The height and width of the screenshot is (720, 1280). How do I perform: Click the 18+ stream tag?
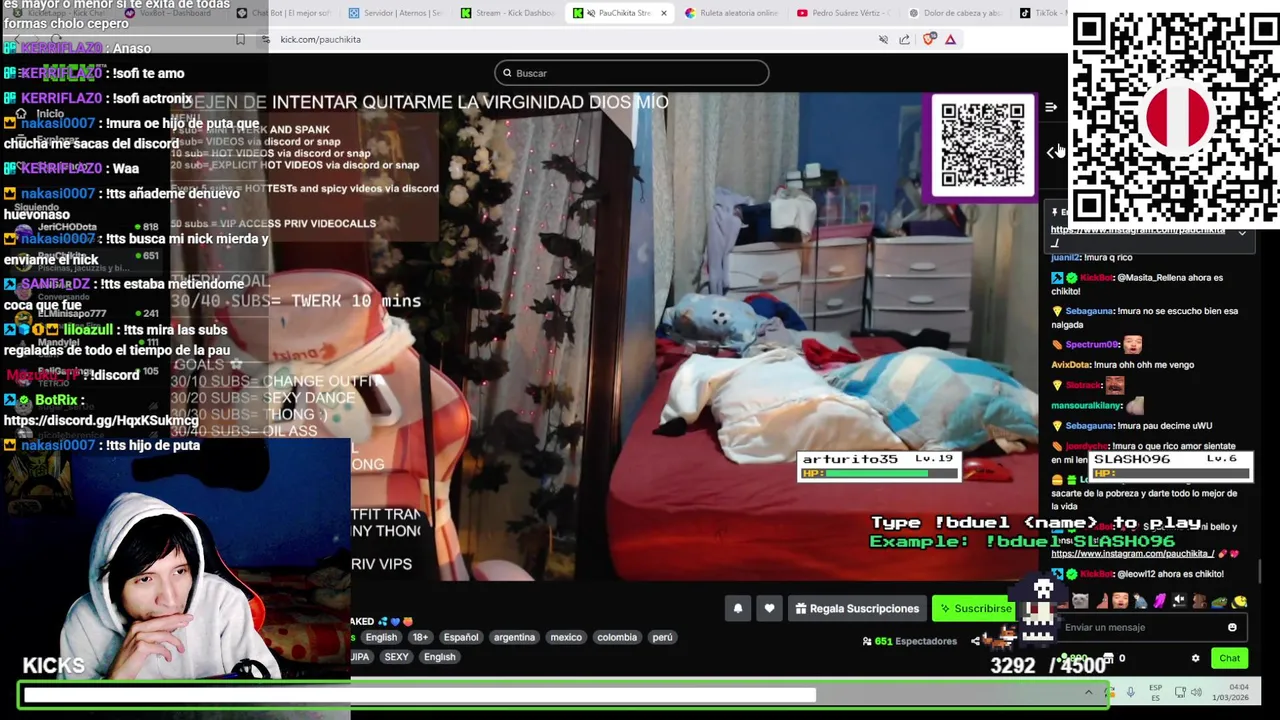point(420,637)
